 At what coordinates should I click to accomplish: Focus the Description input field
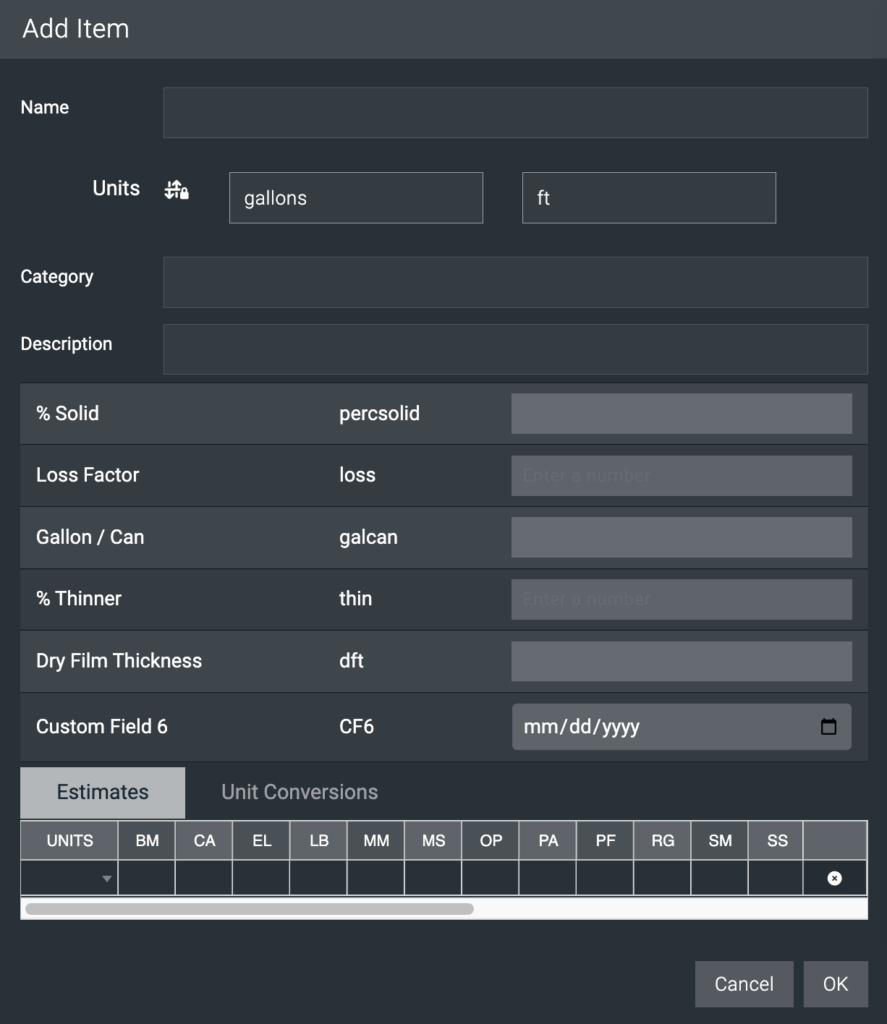click(x=515, y=349)
